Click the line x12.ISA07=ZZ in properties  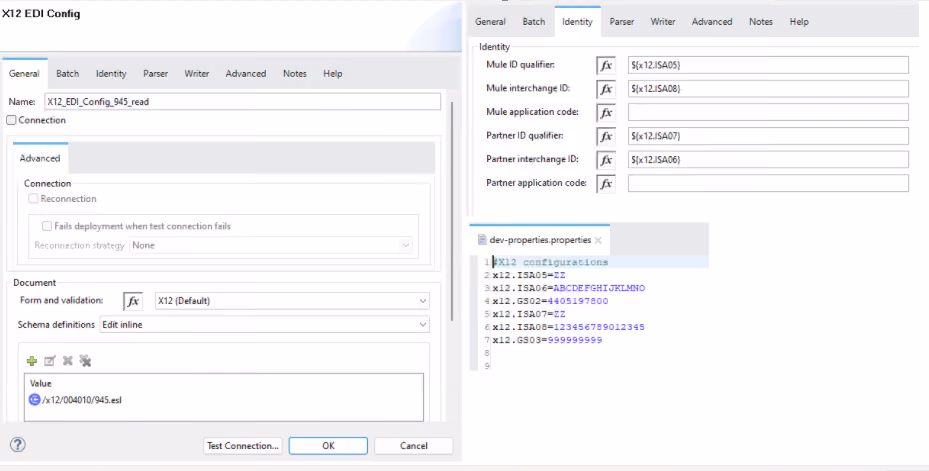click(529, 314)
